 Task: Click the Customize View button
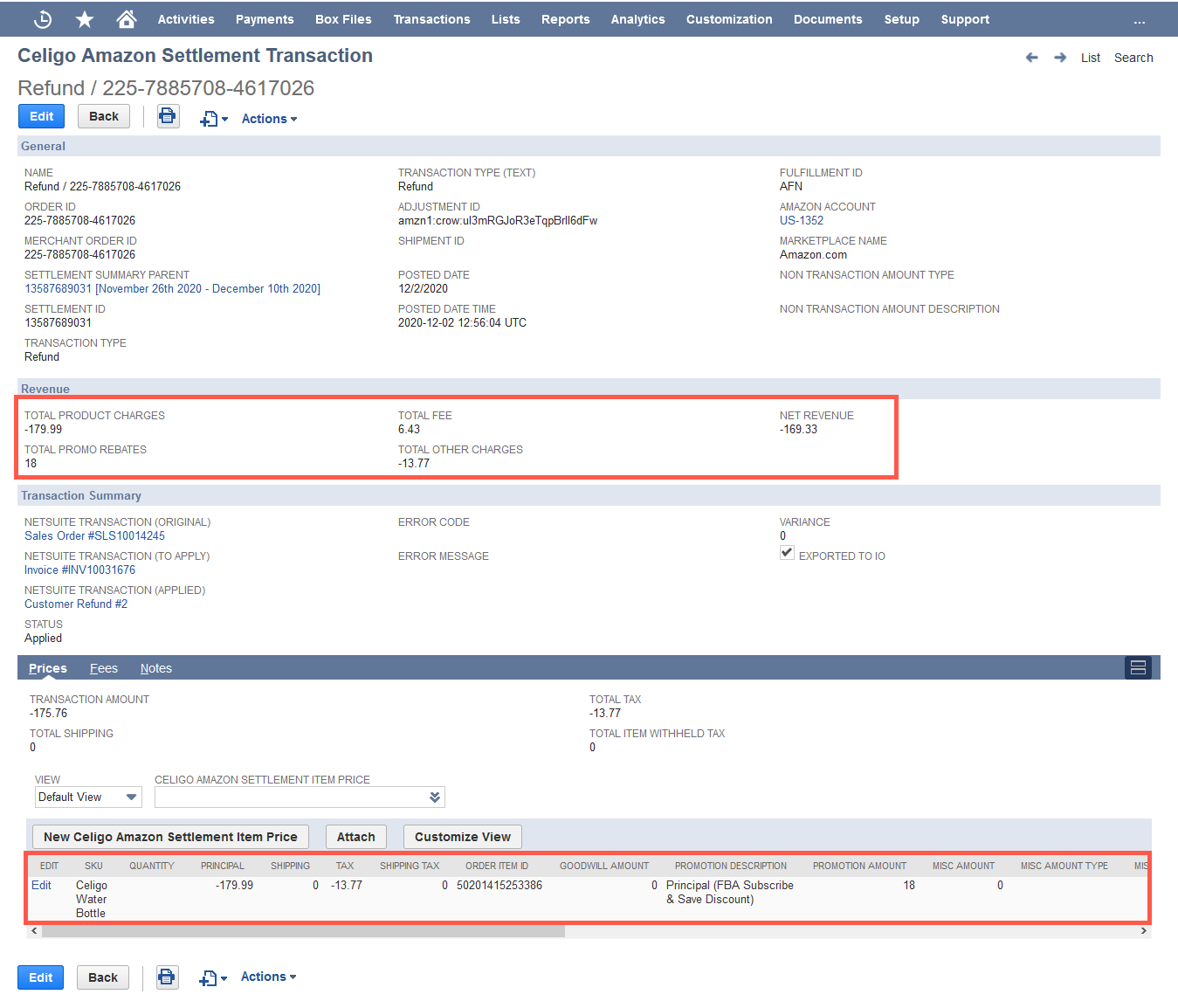click(x=463, y=837)
